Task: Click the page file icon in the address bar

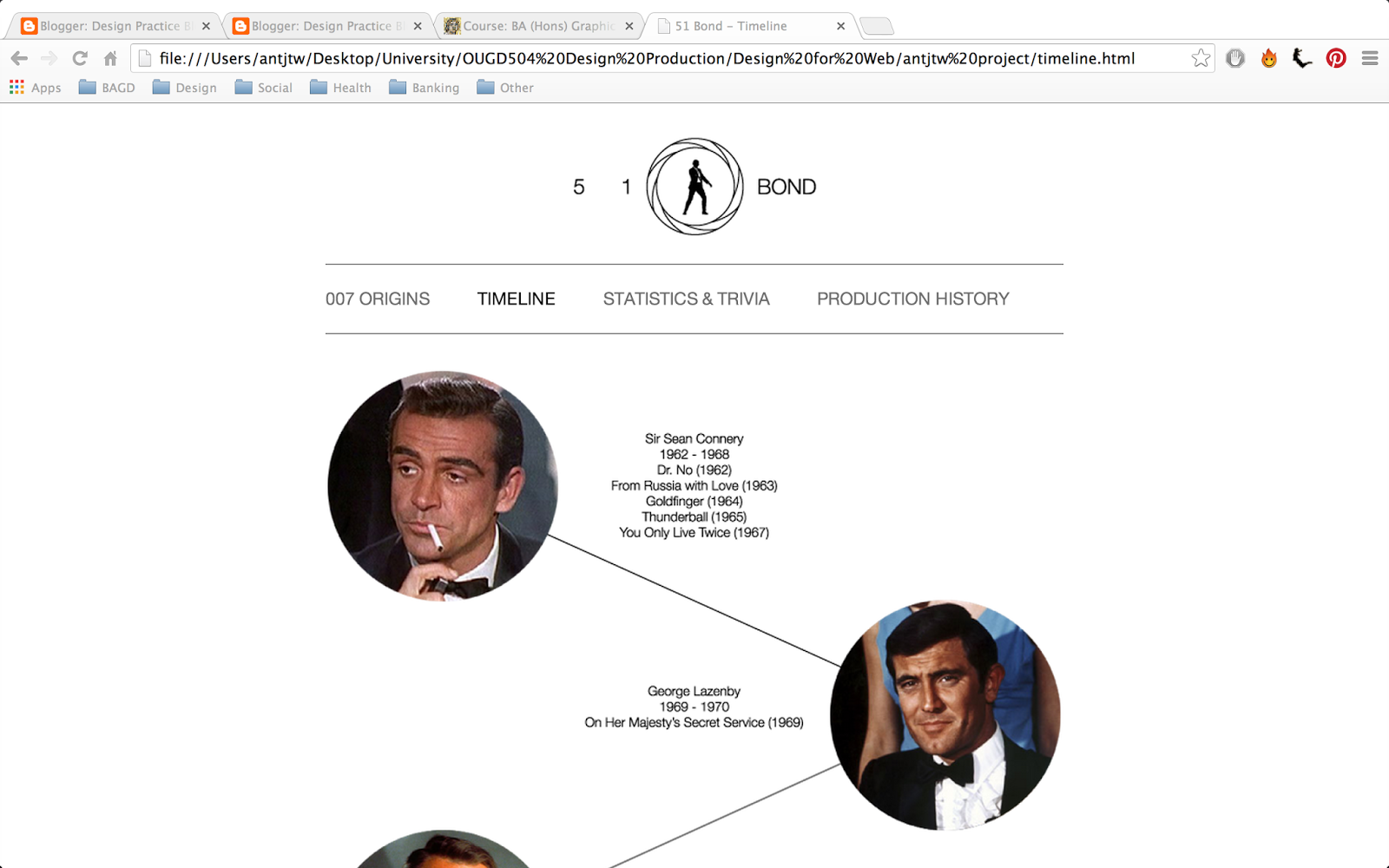Action: pos(145,58)
